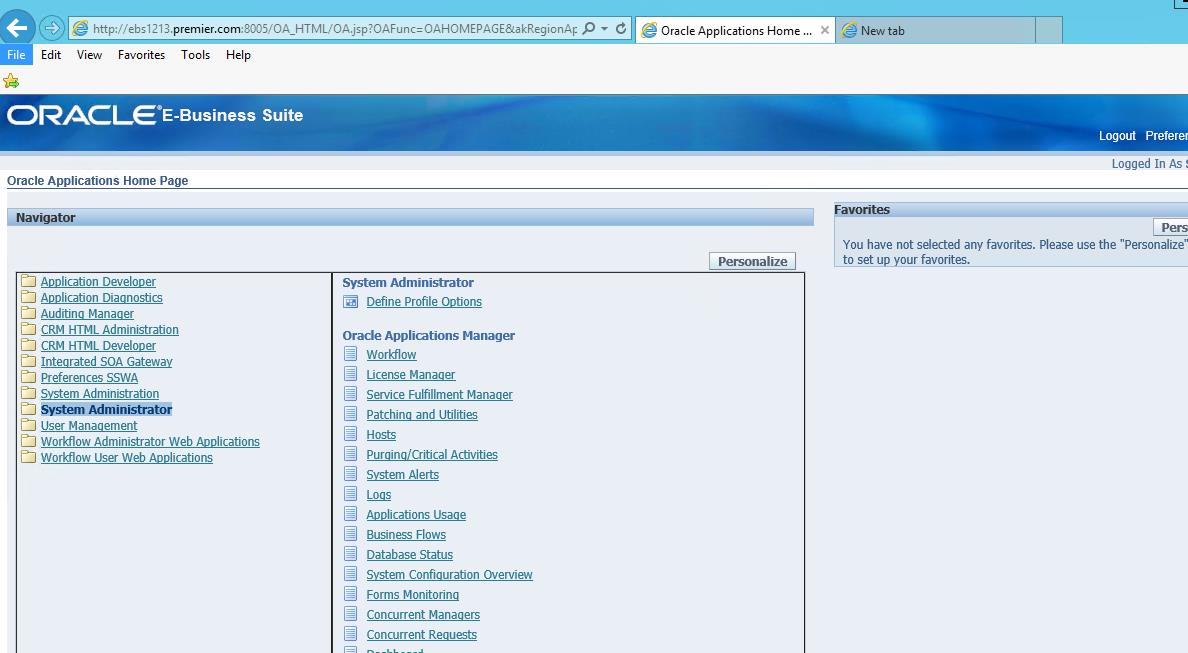The width and height of the screenshot is (1188, 653).
Task: Click the form icon beside Define Profile Options
Action: (350, 302)
